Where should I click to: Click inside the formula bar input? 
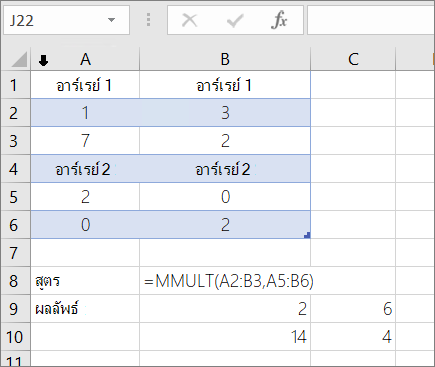[x=371, y=20]
